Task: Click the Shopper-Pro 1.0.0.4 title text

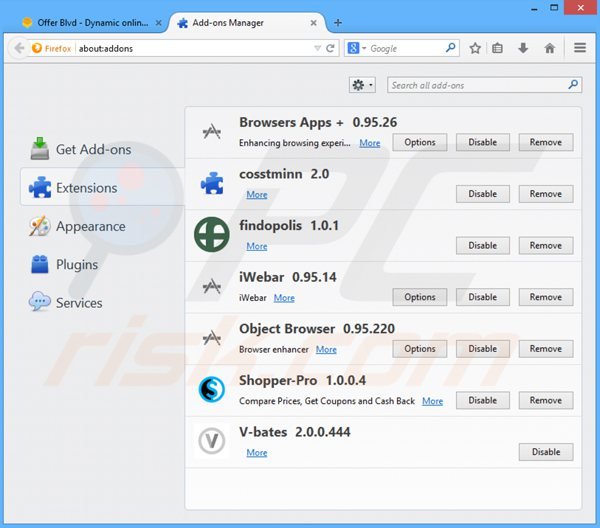Action: click(x=302, y=380)
